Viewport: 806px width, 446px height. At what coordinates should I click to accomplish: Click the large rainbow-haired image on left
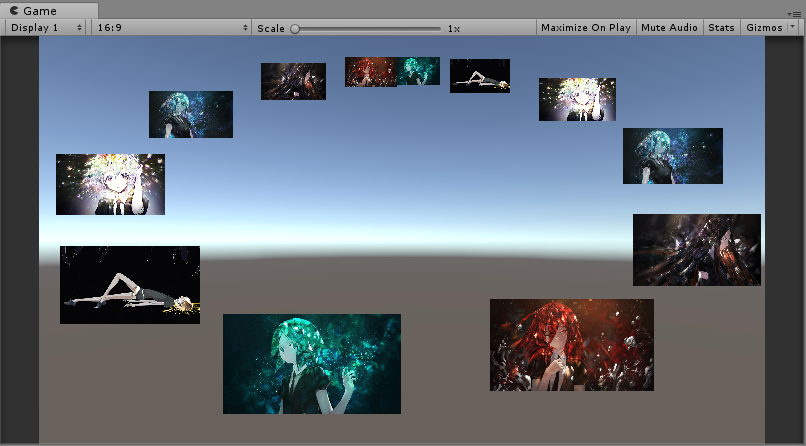[x=110, y=184]
